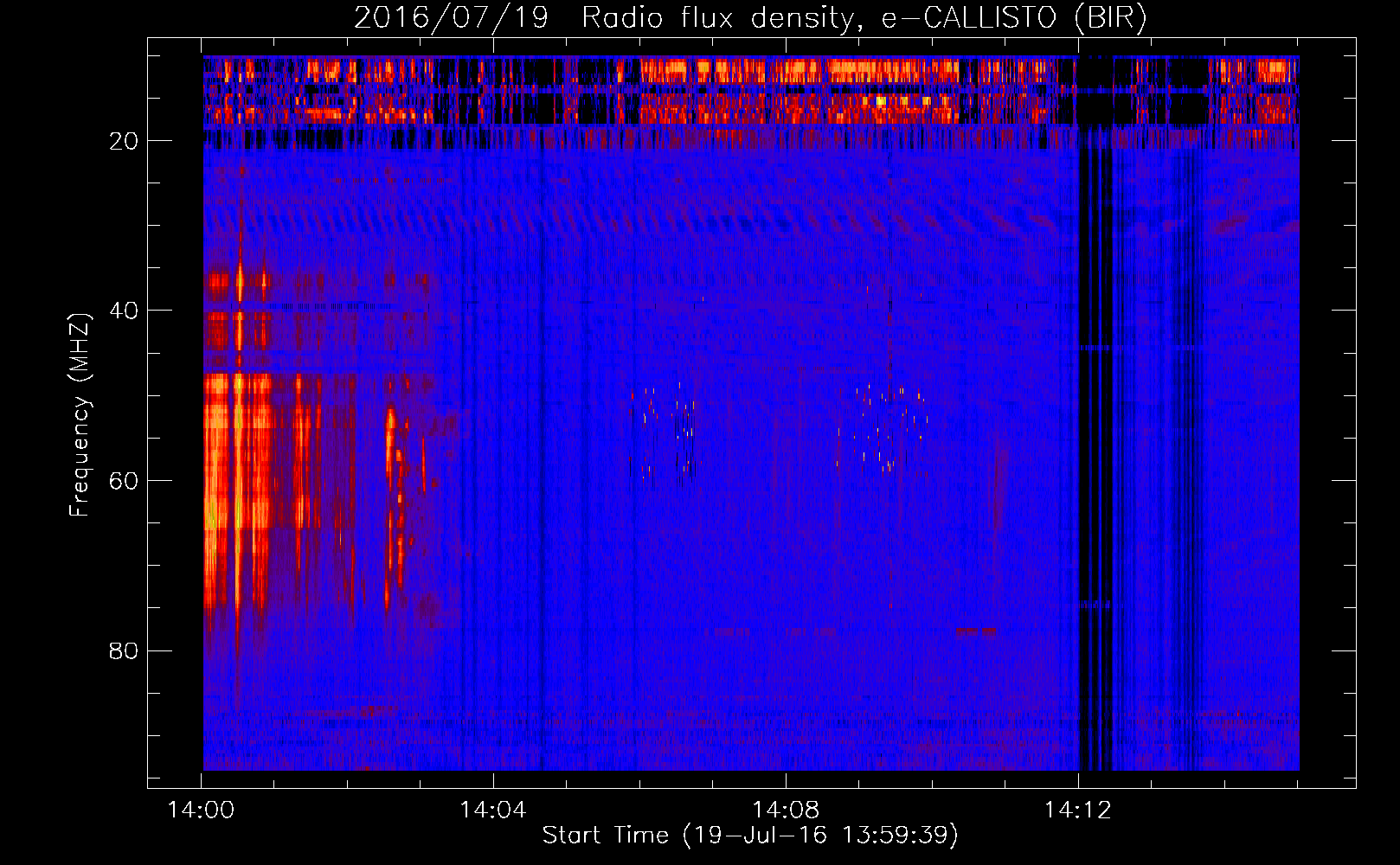Click the "Frequency (MHZ)" axis label

pyautogui.click(x=80, y=416)
